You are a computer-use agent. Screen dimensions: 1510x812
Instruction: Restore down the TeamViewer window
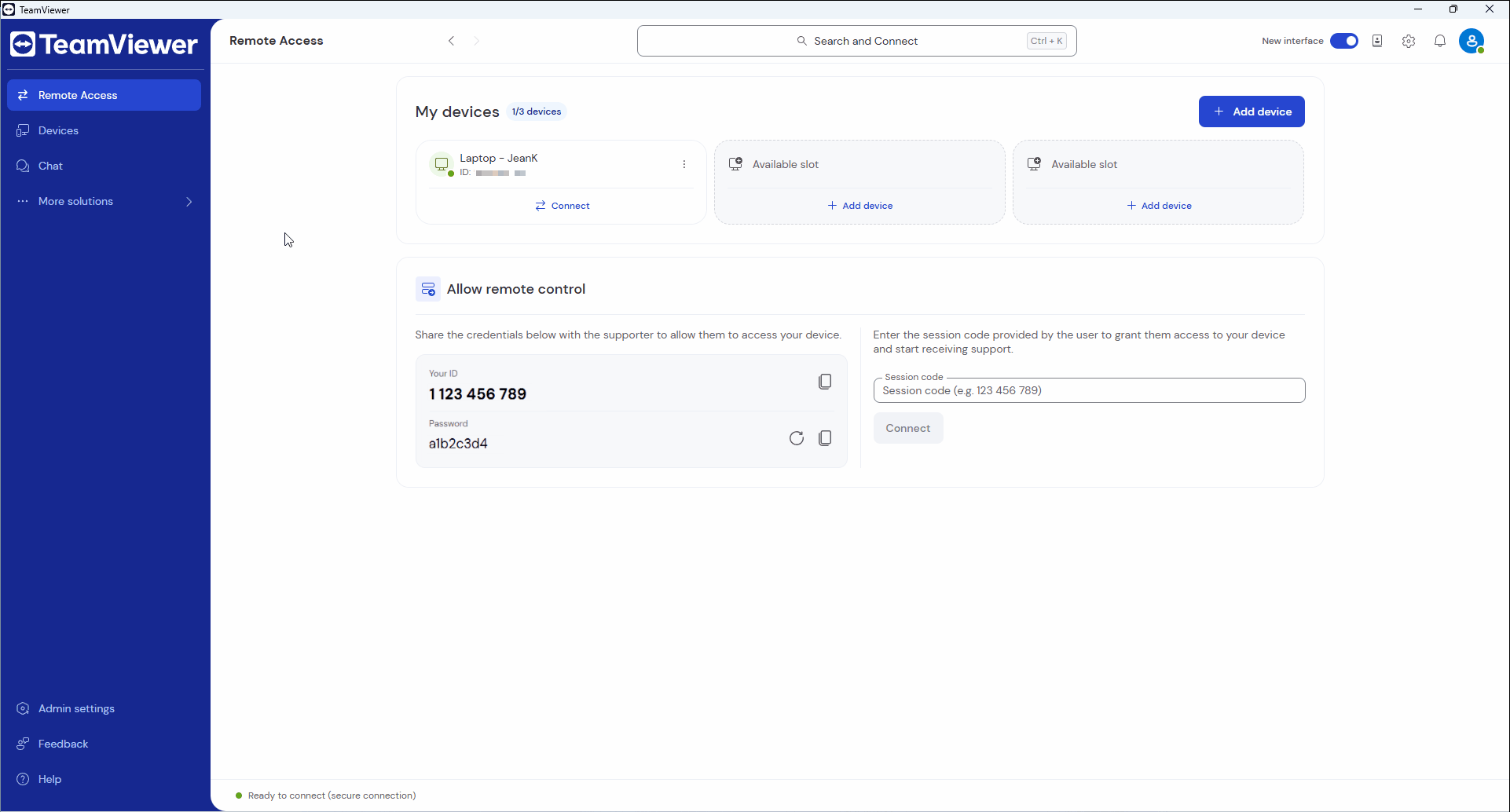(1453, 9)
